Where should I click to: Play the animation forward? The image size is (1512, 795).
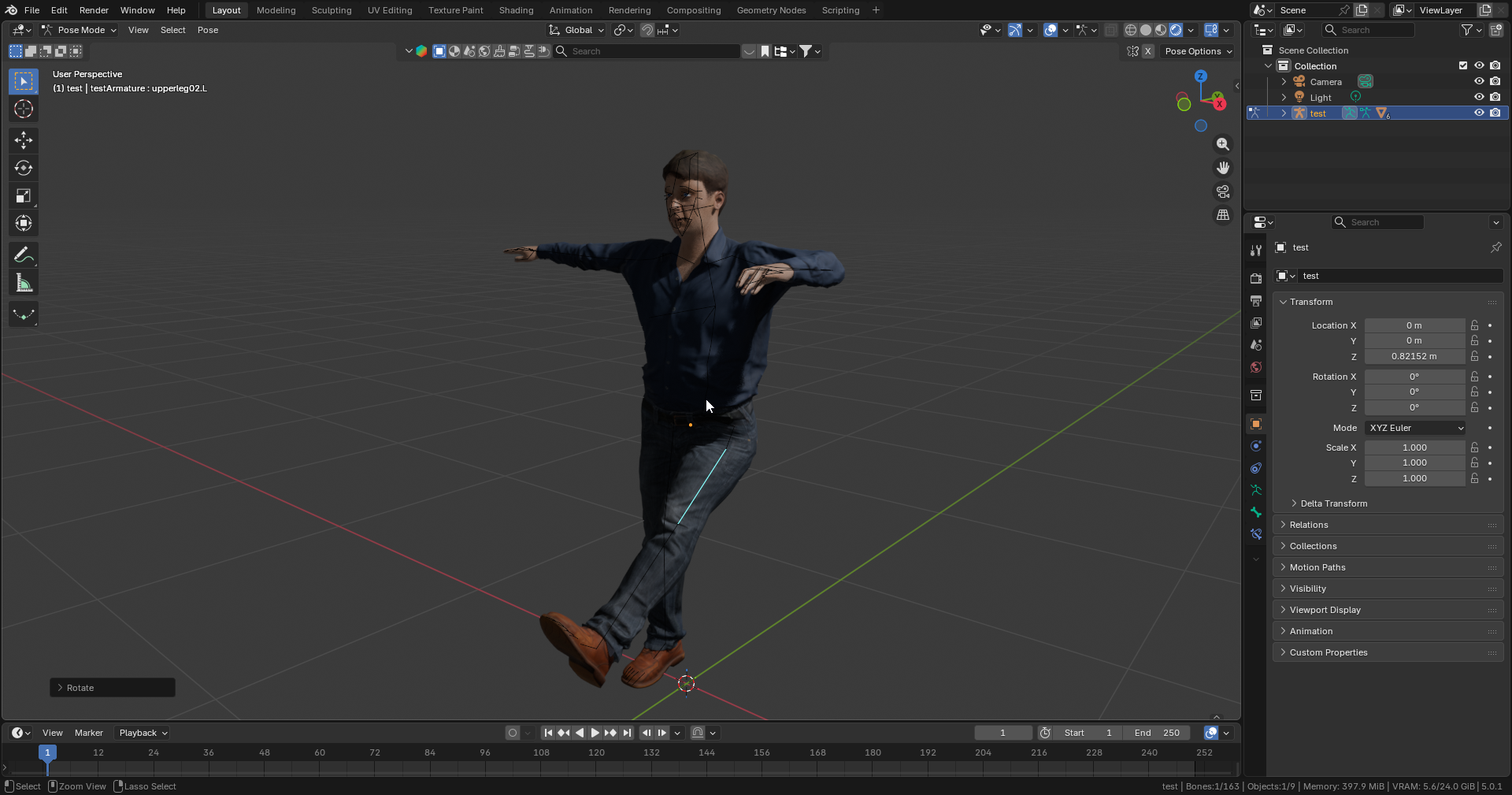[x=595, y=733]
